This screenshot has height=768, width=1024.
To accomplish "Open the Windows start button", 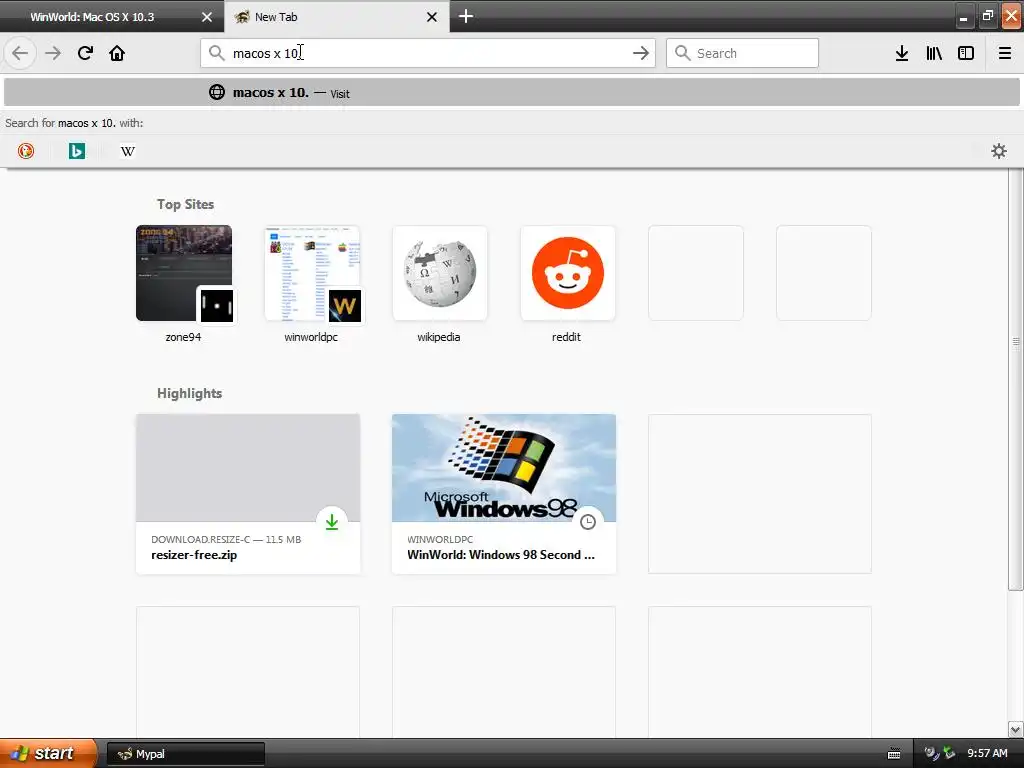I will click(47, 753).
